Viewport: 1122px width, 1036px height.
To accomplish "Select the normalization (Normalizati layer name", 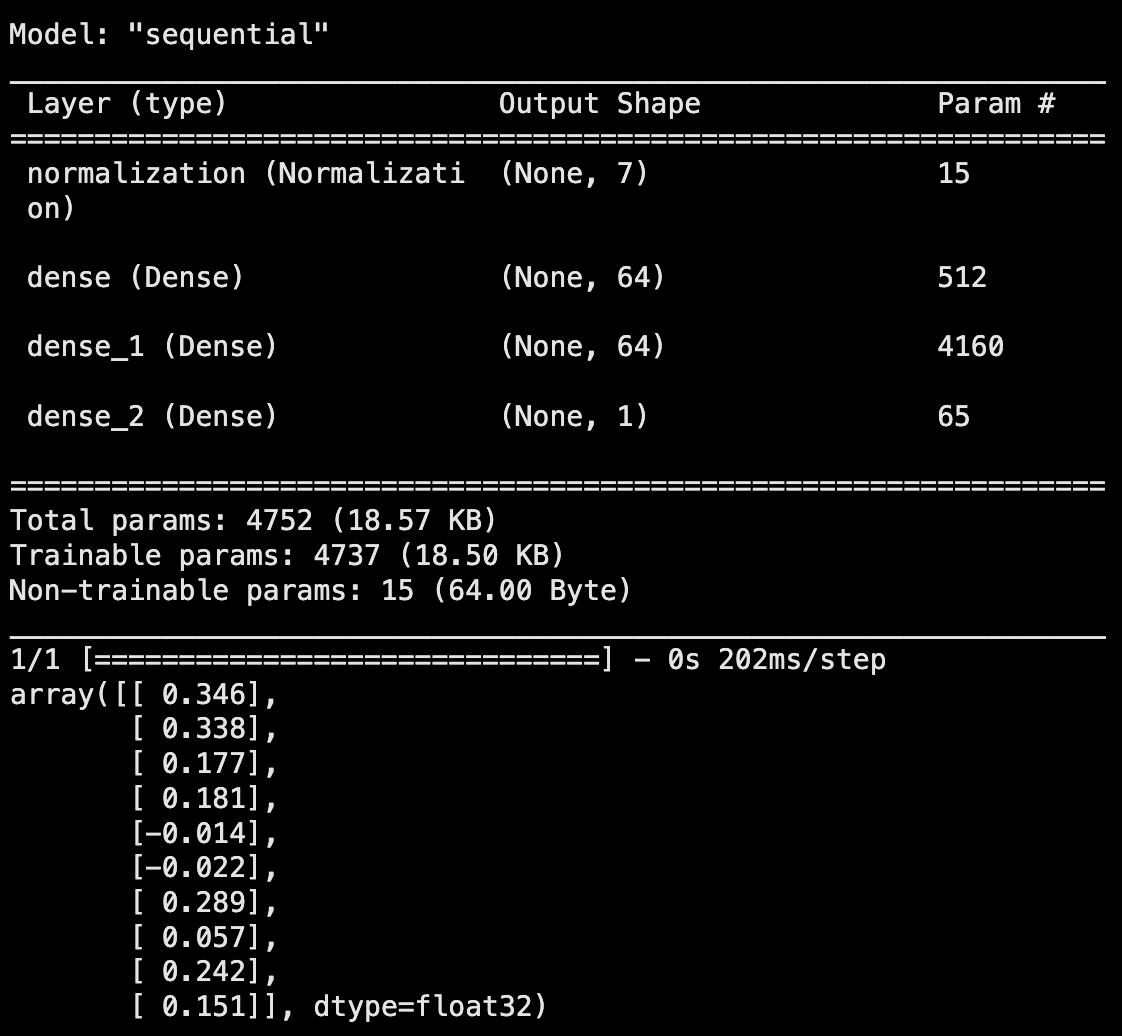I will click(245, 174).
